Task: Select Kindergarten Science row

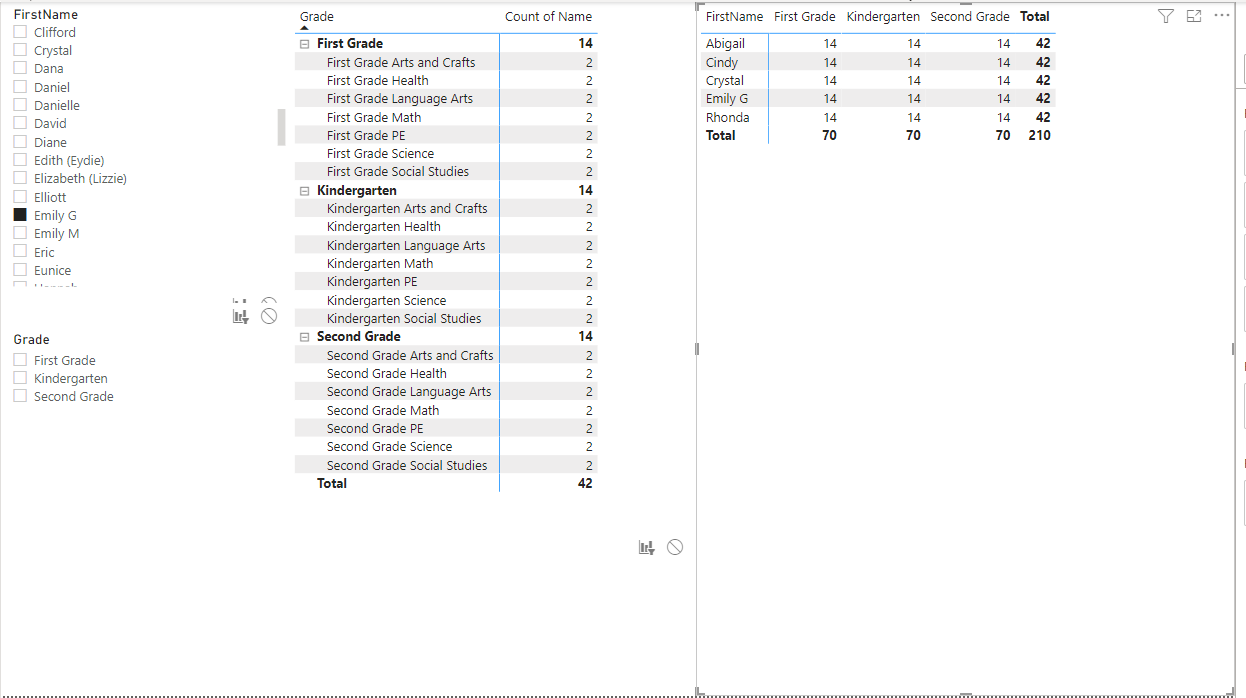Action: coord(446,300)
